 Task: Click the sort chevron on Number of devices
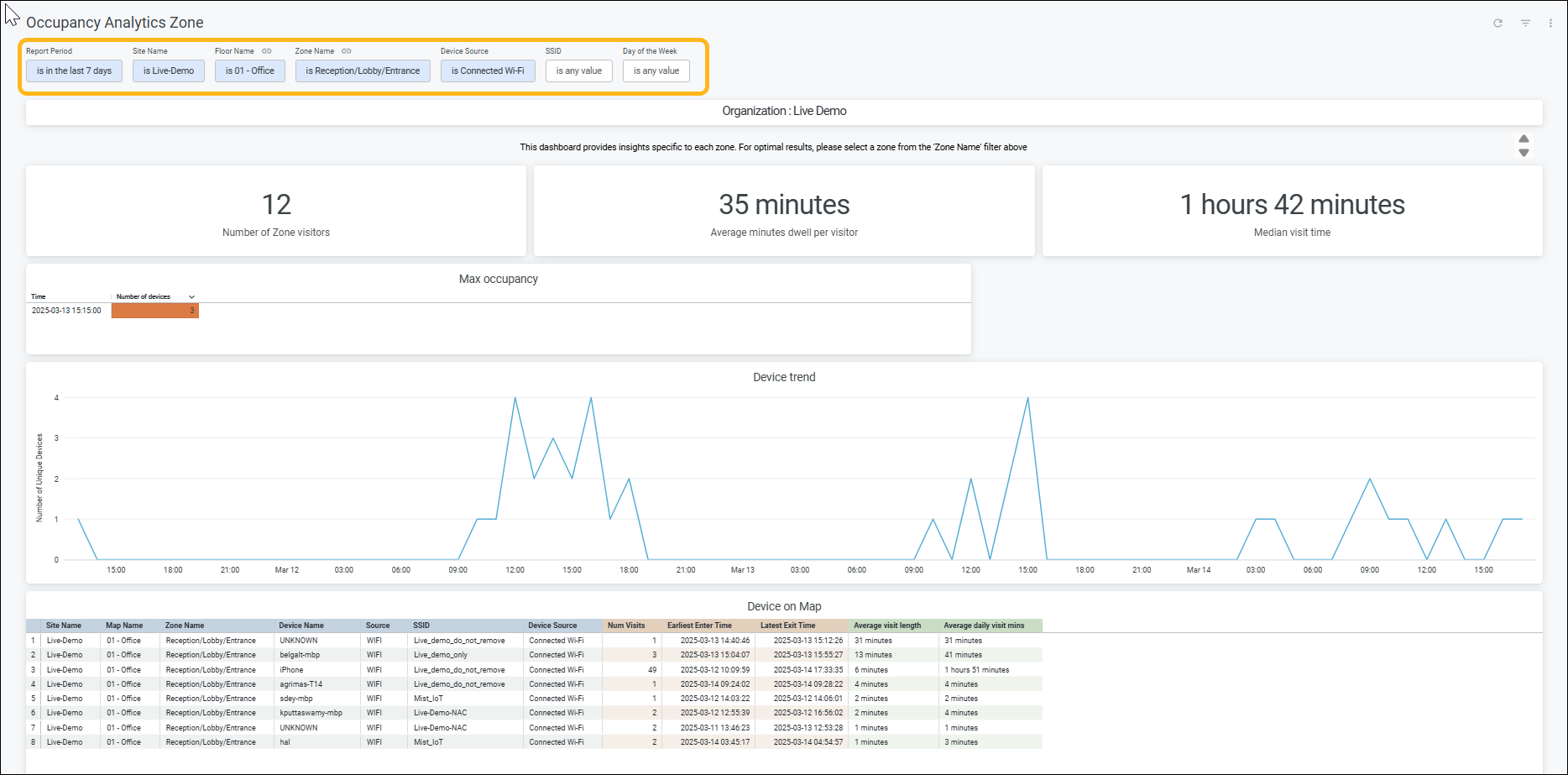click(x=191, y=297)
